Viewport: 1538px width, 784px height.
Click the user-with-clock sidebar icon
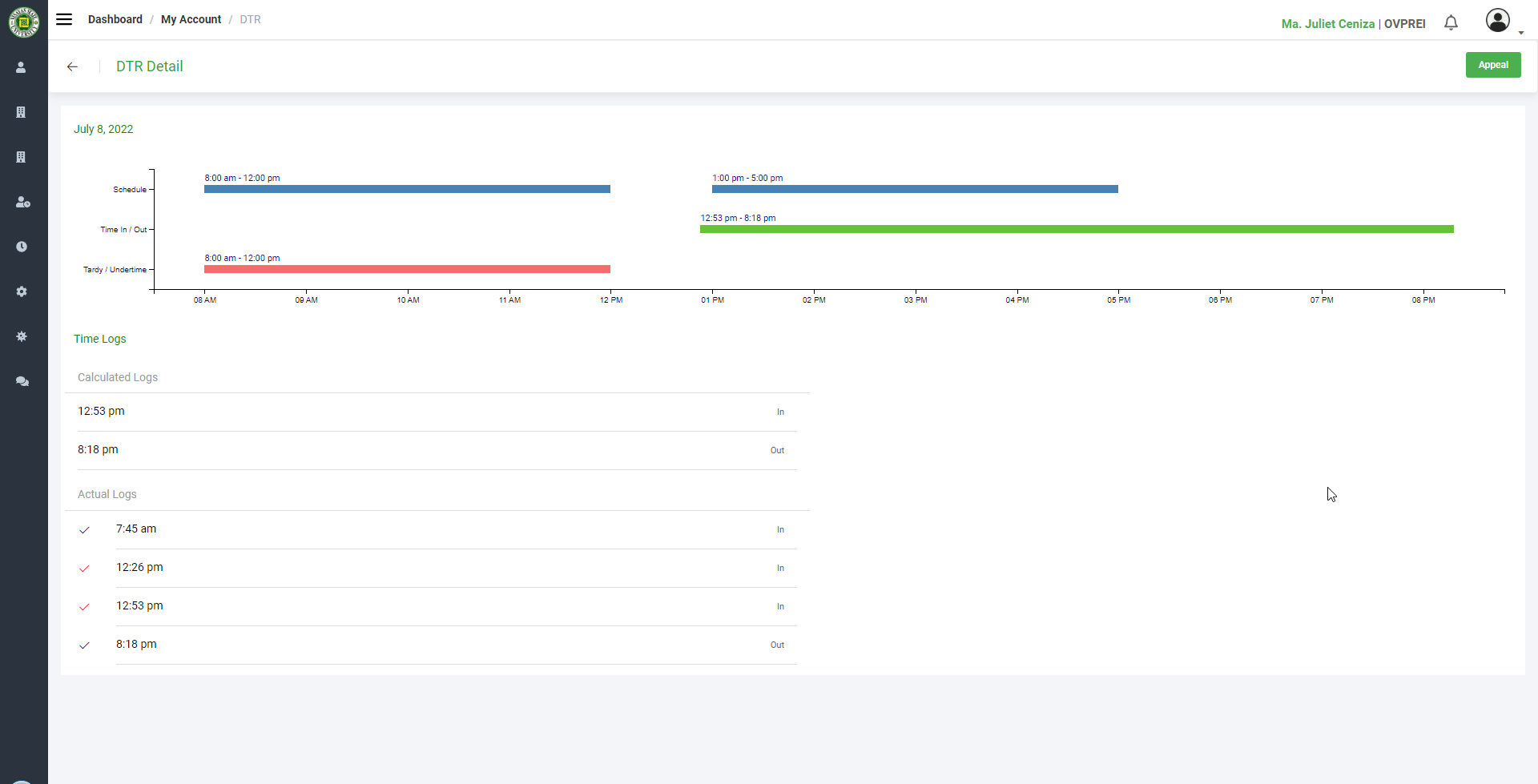22,202
